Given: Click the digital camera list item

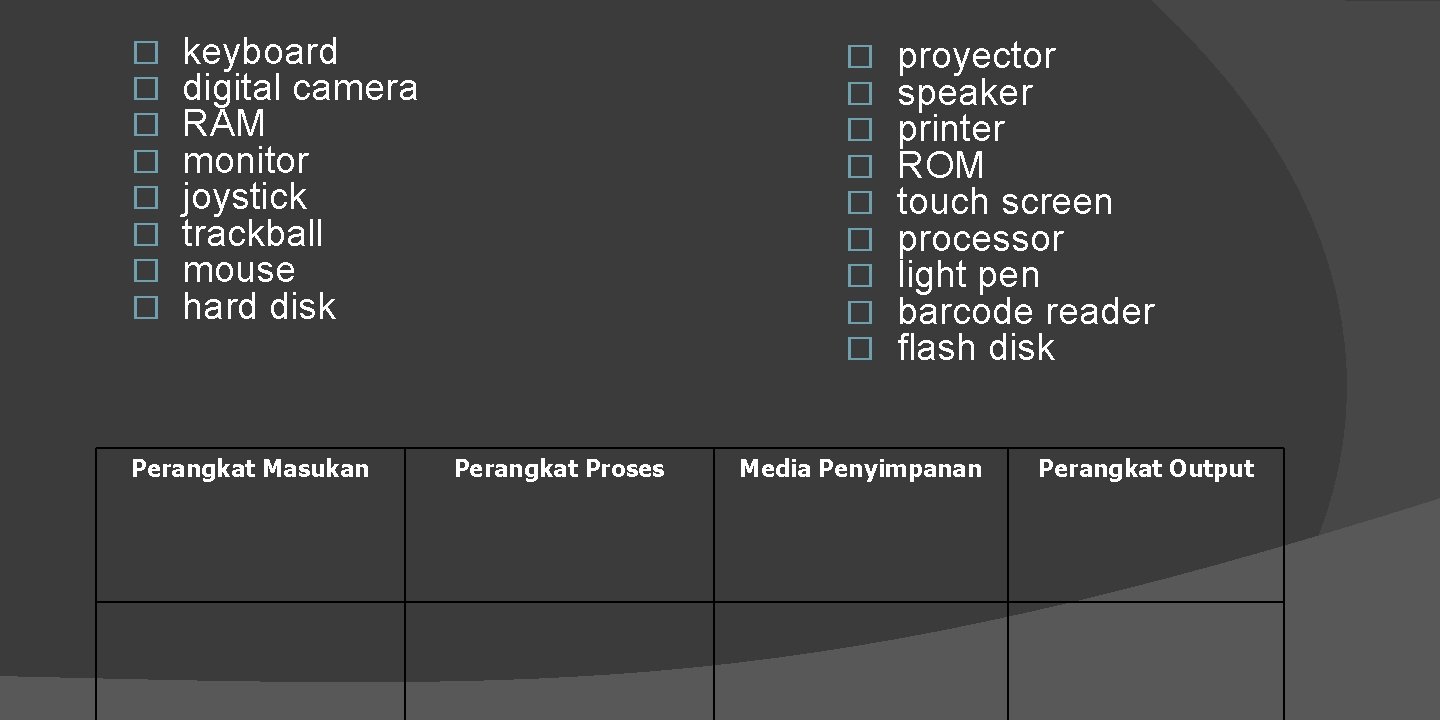Looking at the screenshot, I should [300, 89].
